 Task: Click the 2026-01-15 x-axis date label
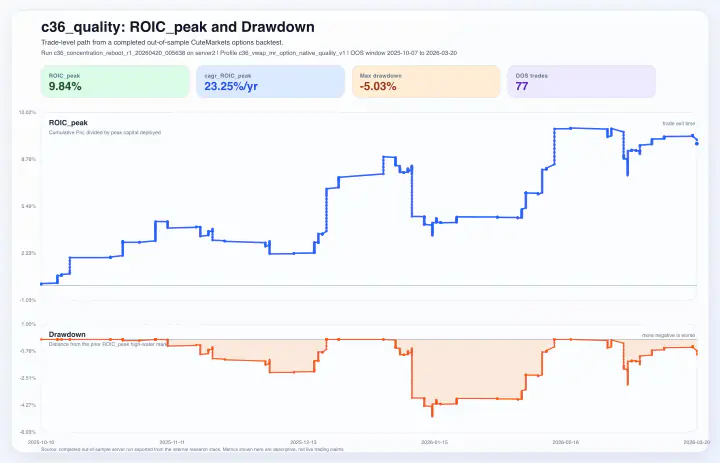click(434, 440)
